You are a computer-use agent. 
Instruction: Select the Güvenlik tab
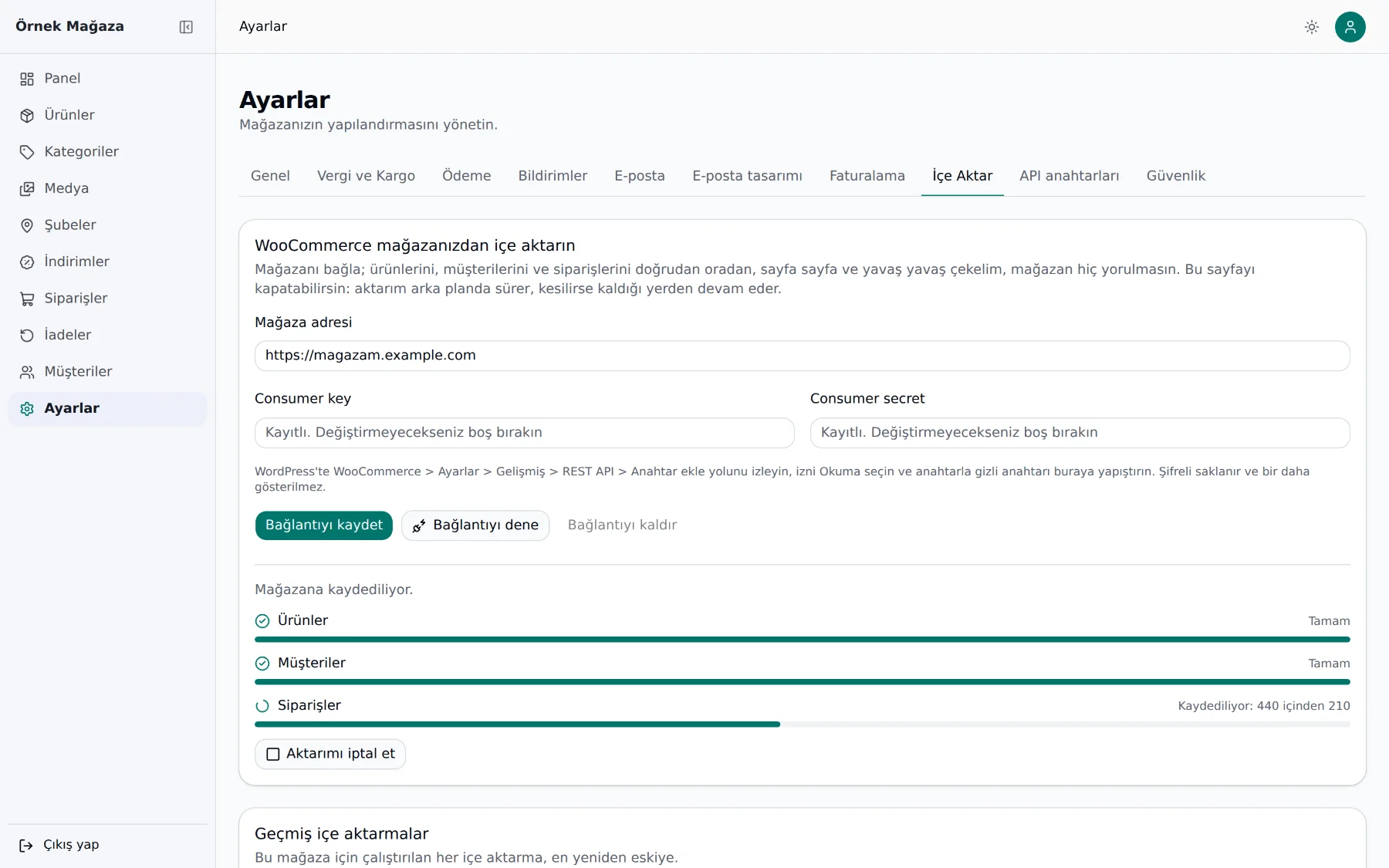pos(1176,176)
